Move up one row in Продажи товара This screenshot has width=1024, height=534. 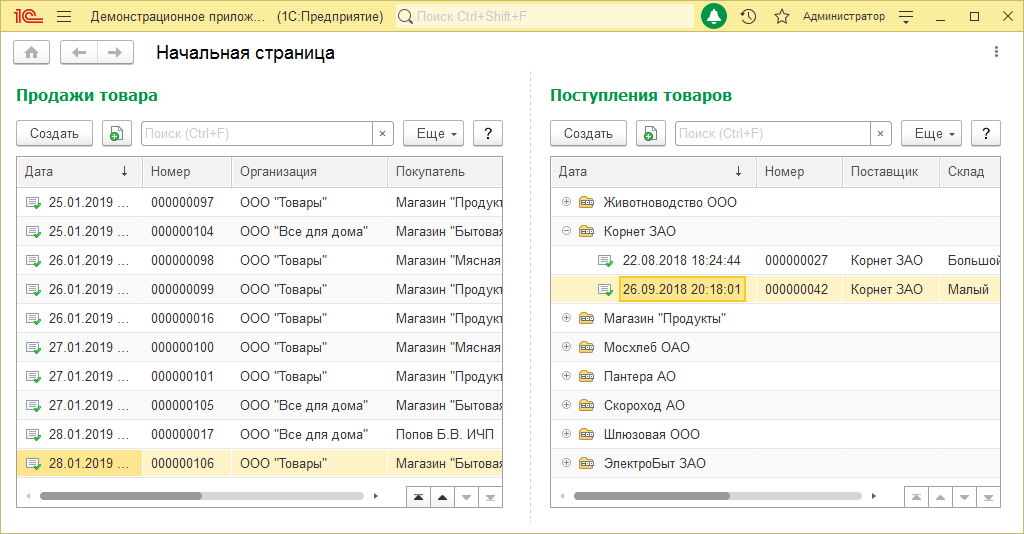pyautogui.click(x=442, y=497)
